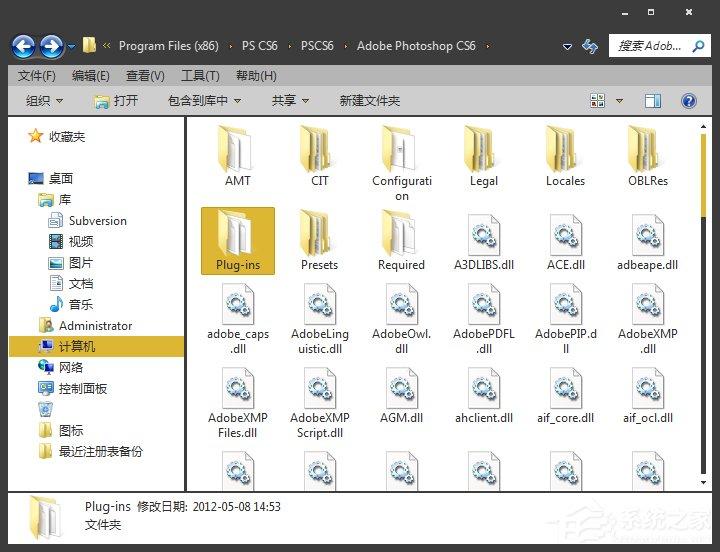Go forward with the Forward arrow button

pyautogui.click(x=52, y=46)
